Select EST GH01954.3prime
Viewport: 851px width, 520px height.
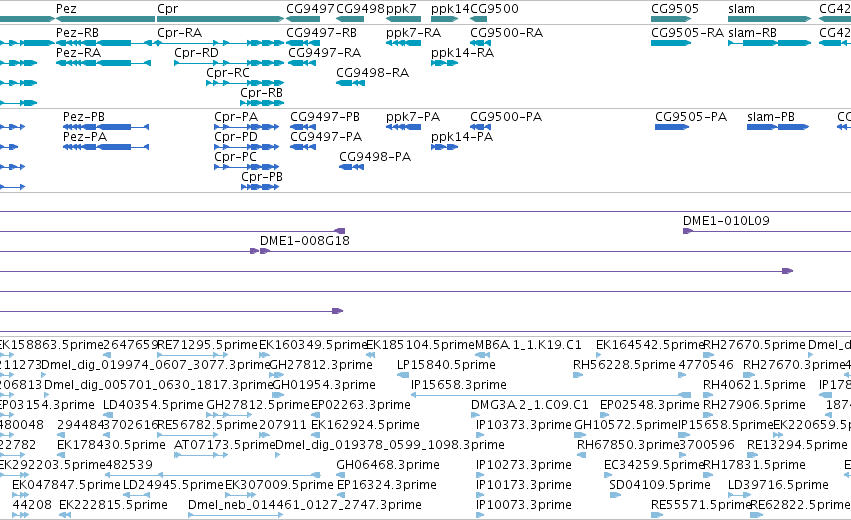tap(278, 395)
